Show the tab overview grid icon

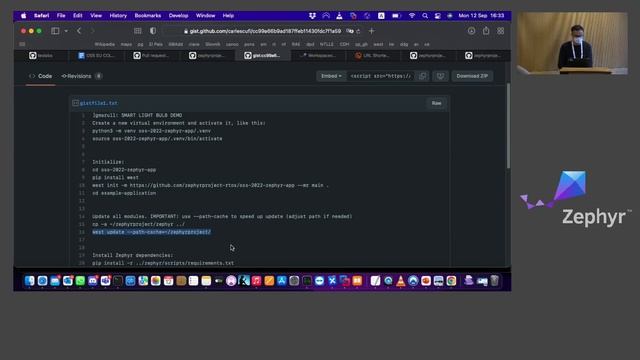point(500,31)
